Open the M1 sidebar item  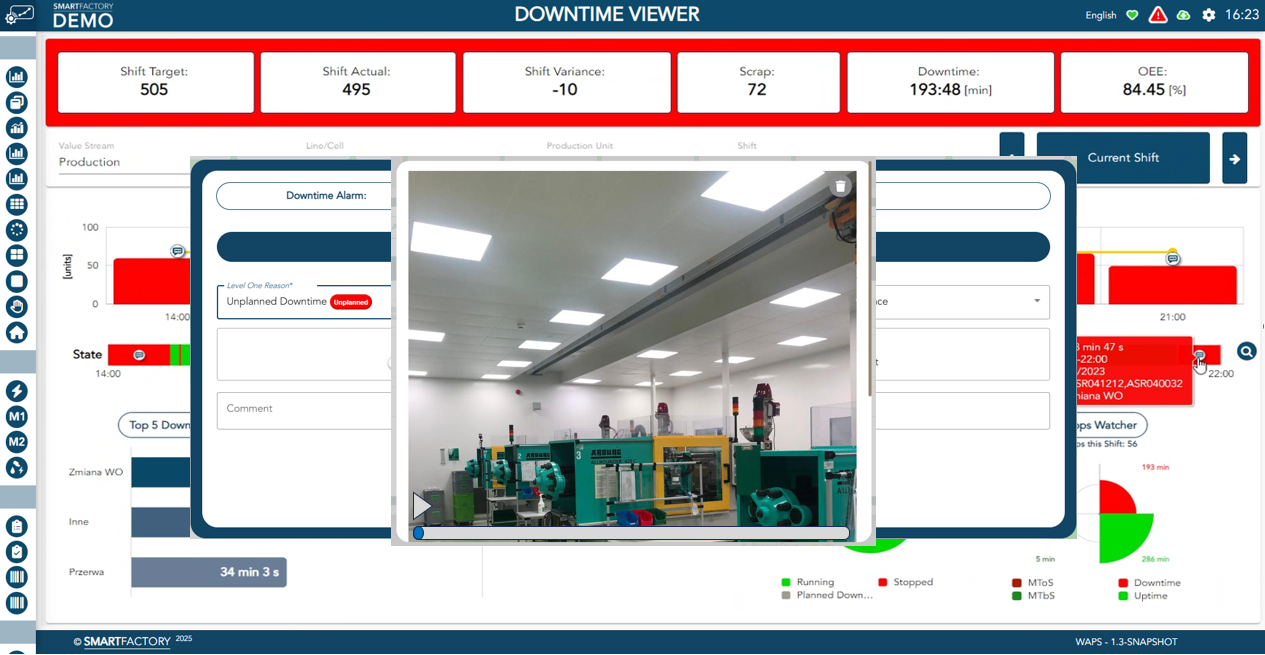(x=17, y=416)
